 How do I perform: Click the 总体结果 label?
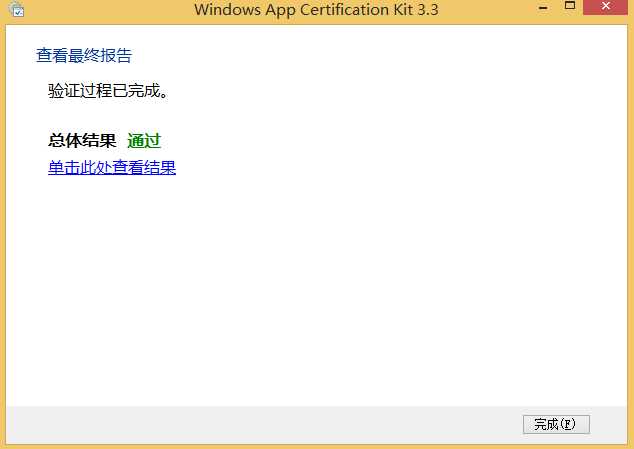click(82, 141)
